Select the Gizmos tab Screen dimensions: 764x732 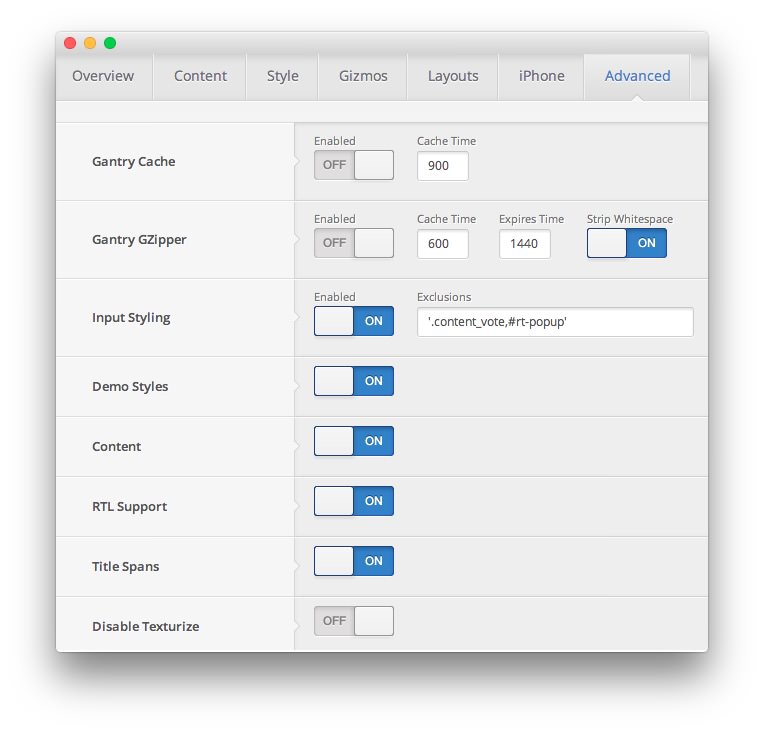click(363, 77)
